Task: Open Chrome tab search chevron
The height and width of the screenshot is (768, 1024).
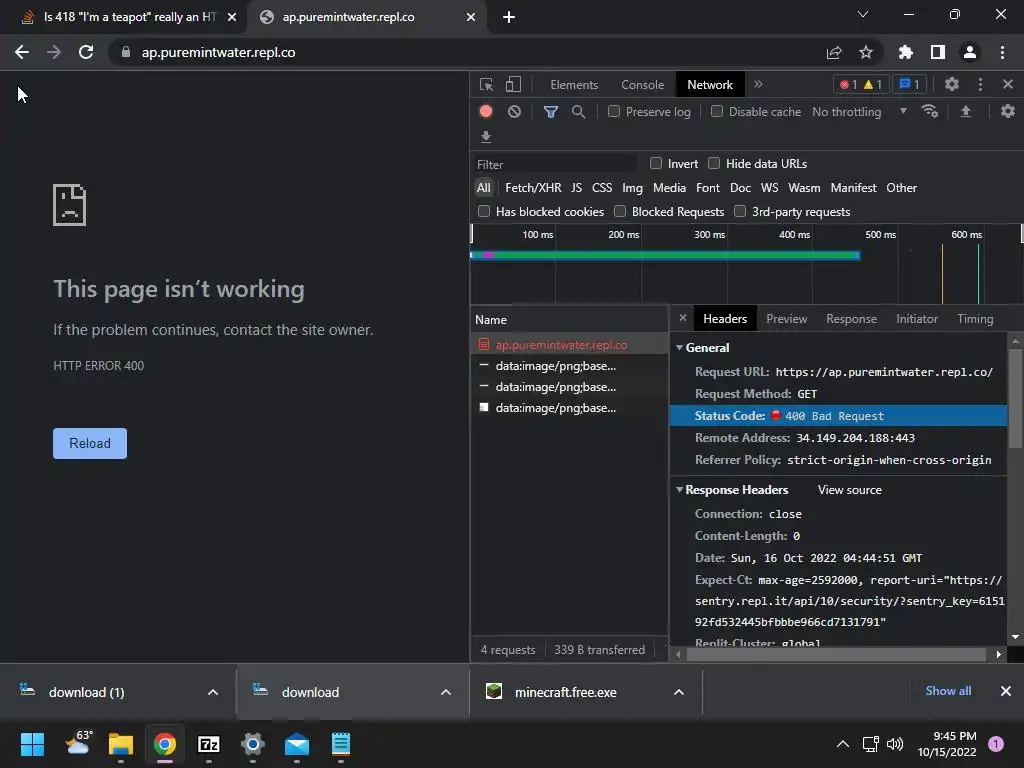Action: [x=863, y=14]
